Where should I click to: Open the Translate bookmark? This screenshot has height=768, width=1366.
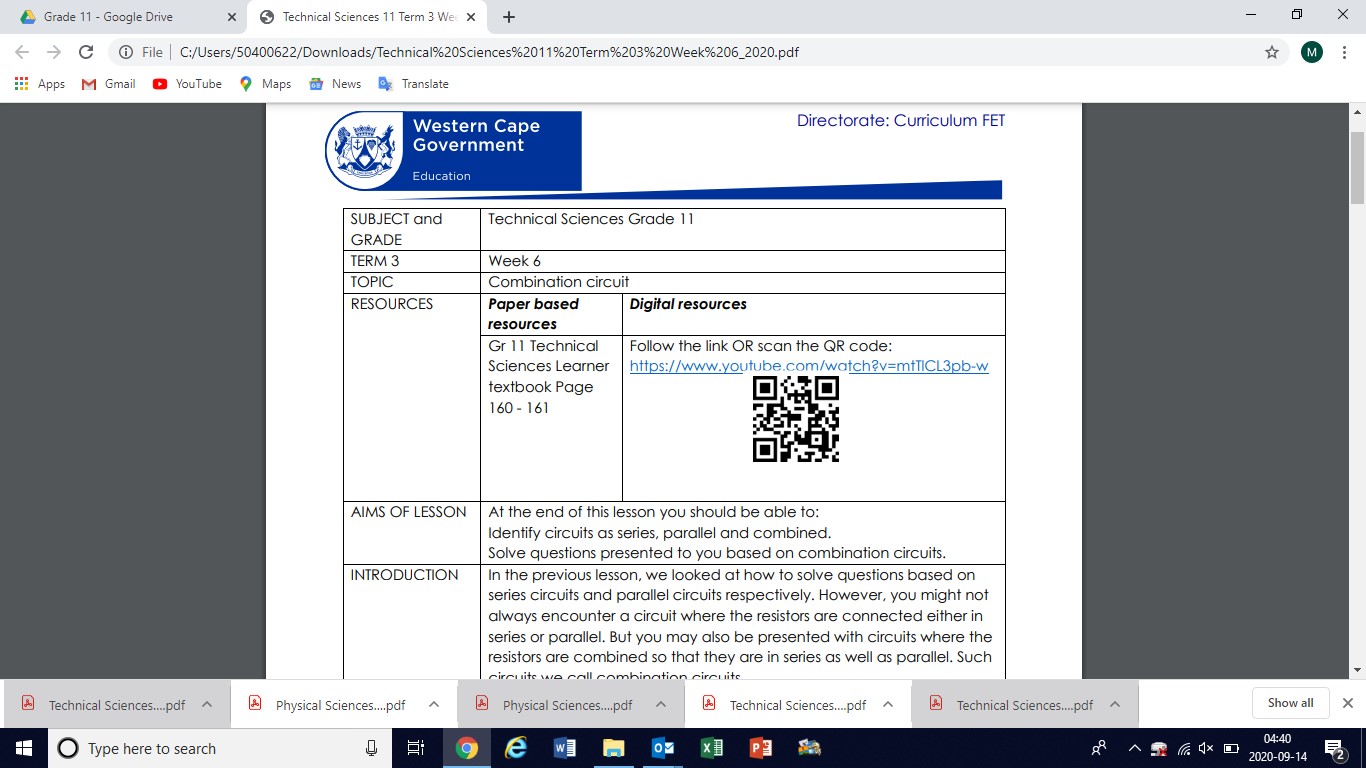pyautogui.click(x=413, y=84)
